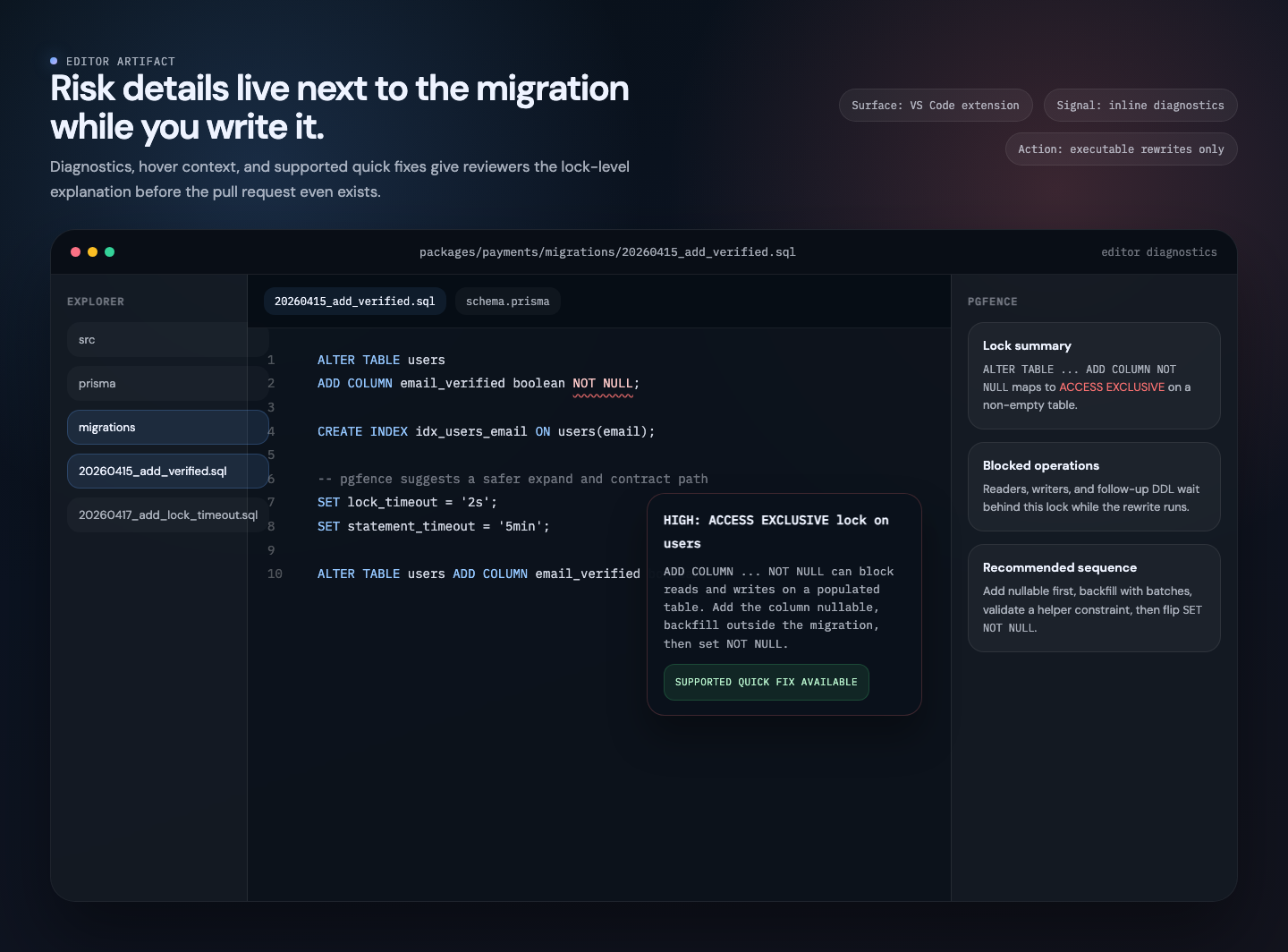The width and height of the screenshot is (1288, 952).
Task: Click the yellow minimize window dot
Action: pyautogui.click(x=92, y=252)
